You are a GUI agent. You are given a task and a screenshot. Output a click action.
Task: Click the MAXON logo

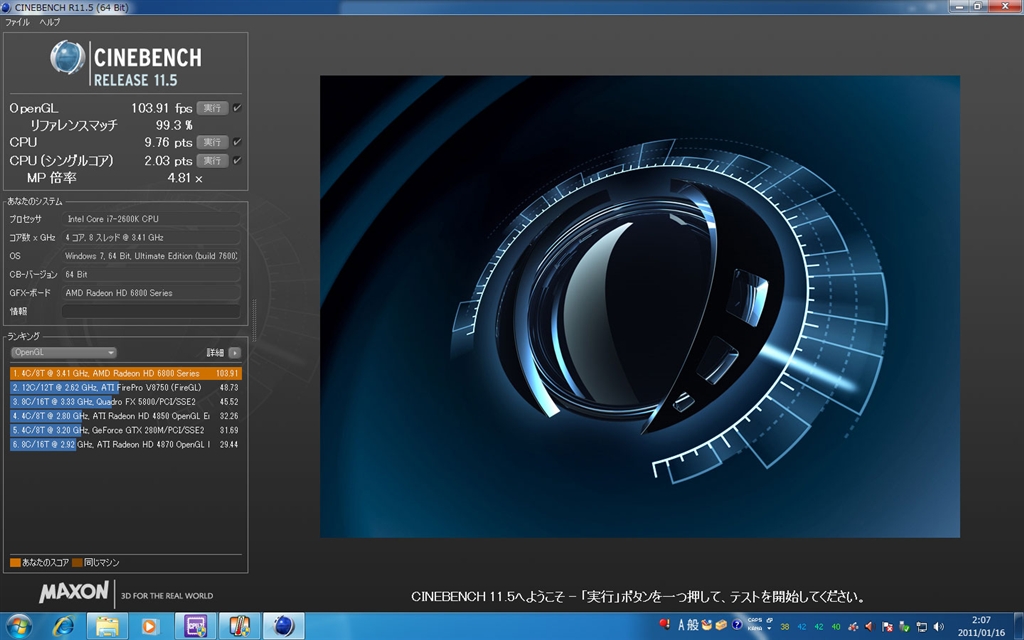pyautogui.click(x=74, y=592)
